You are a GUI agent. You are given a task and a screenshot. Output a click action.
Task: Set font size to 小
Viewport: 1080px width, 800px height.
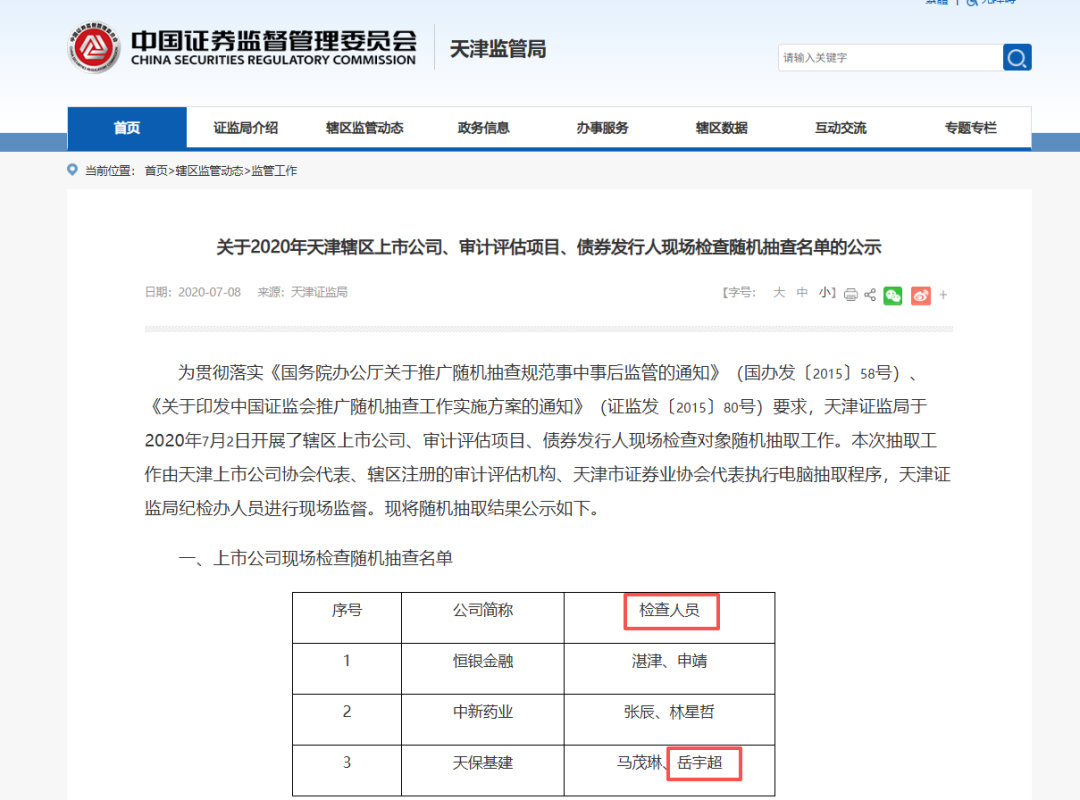824,292
